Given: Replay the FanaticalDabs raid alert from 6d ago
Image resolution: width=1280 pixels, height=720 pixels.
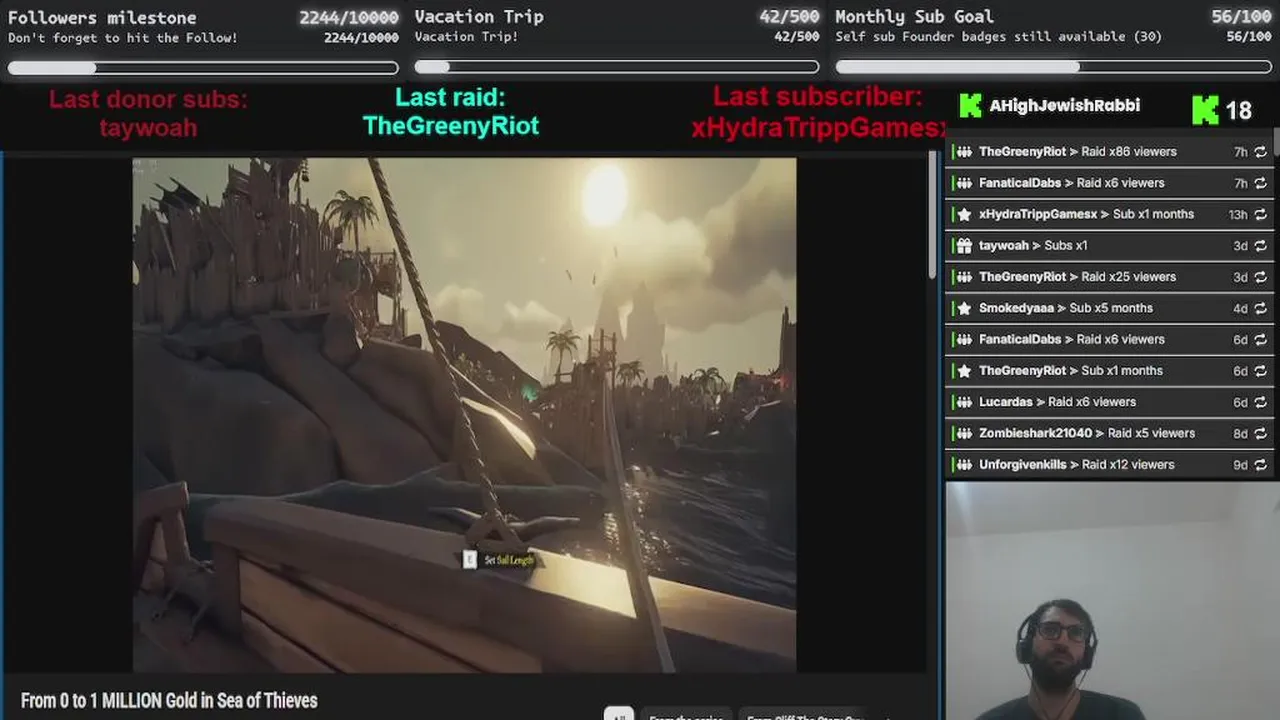Looking at the screenshot, I should 1260,339.
